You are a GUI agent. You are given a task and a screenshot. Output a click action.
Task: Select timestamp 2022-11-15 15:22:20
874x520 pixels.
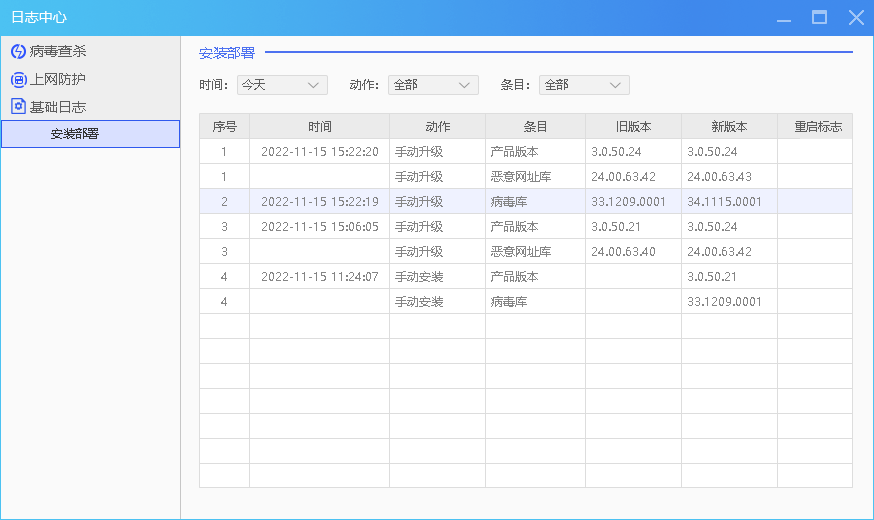(319, 152)
